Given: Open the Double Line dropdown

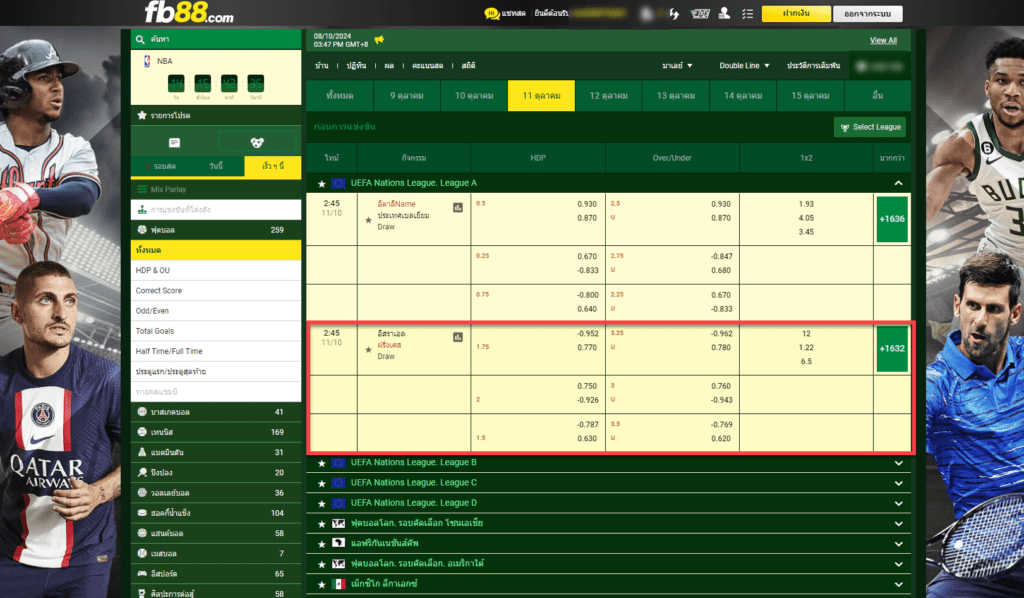Looking at the screenshot, I should [x=744, y=65].
